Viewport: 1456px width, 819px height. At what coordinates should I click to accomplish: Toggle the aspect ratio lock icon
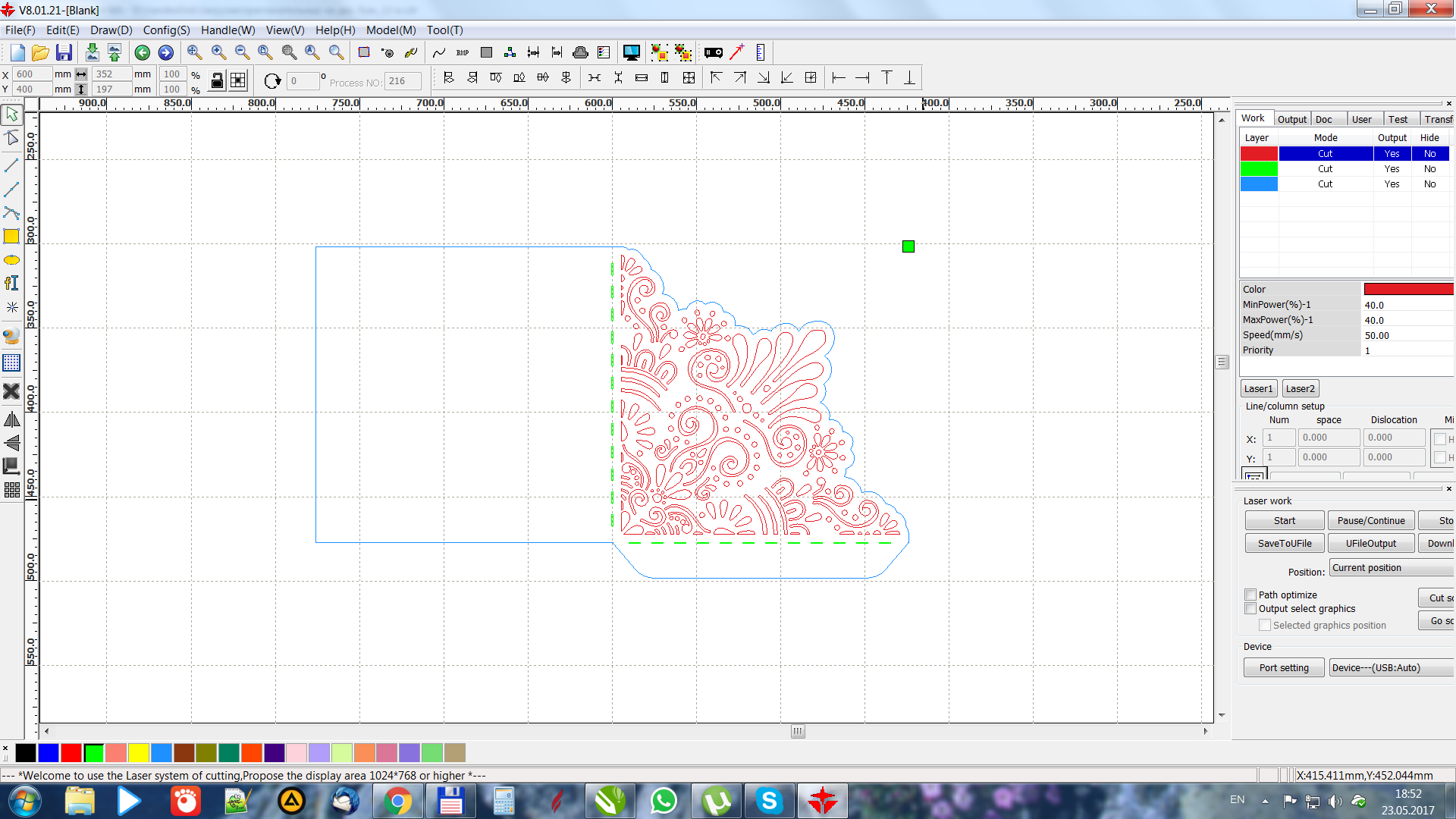[x=217, y=81]
